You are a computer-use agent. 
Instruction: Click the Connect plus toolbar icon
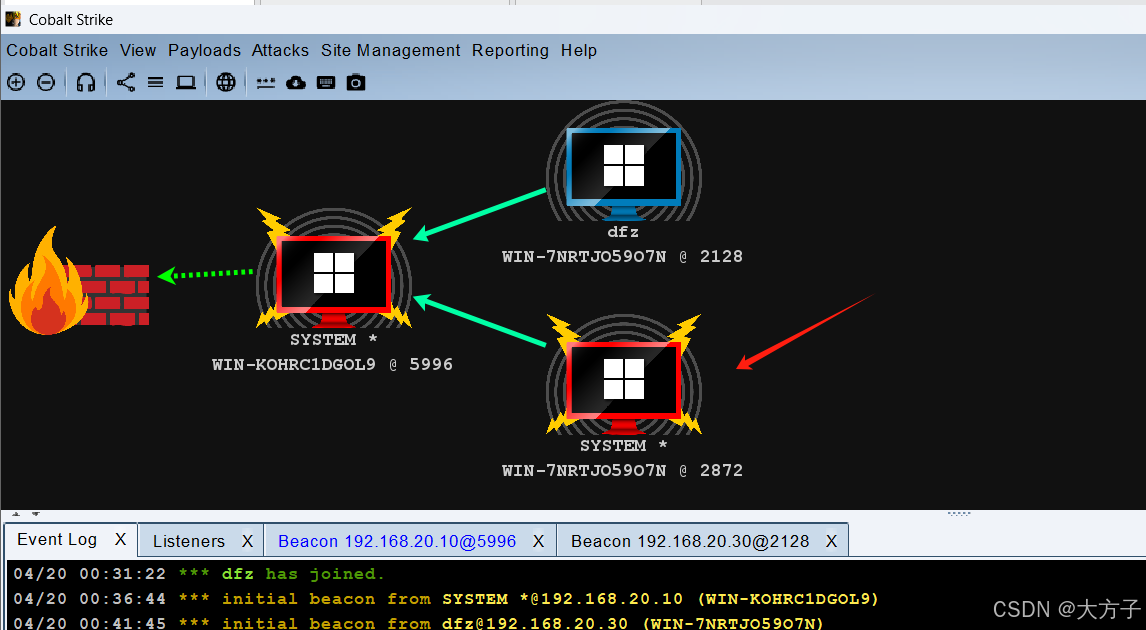16,83
